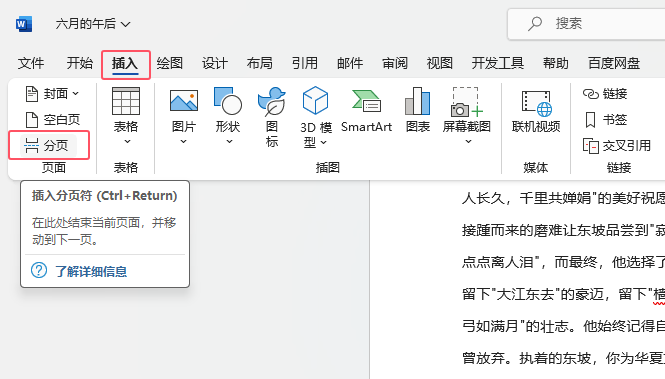
Task: Open the 百度网盘 tab
Action: coord(614,63)
